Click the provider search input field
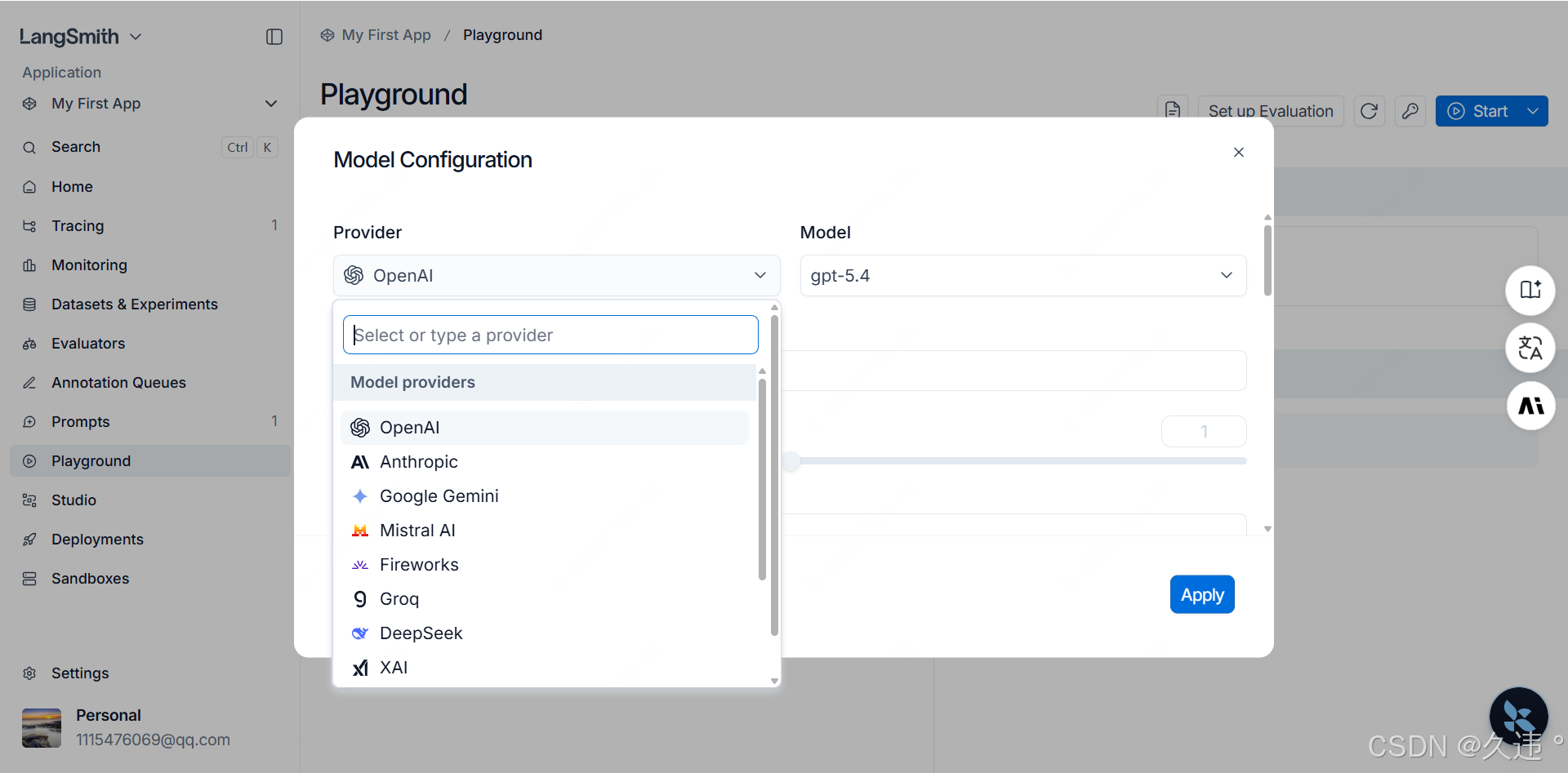Image resolution: width=1568 pixels, height=773 pixels. [550, 335]
